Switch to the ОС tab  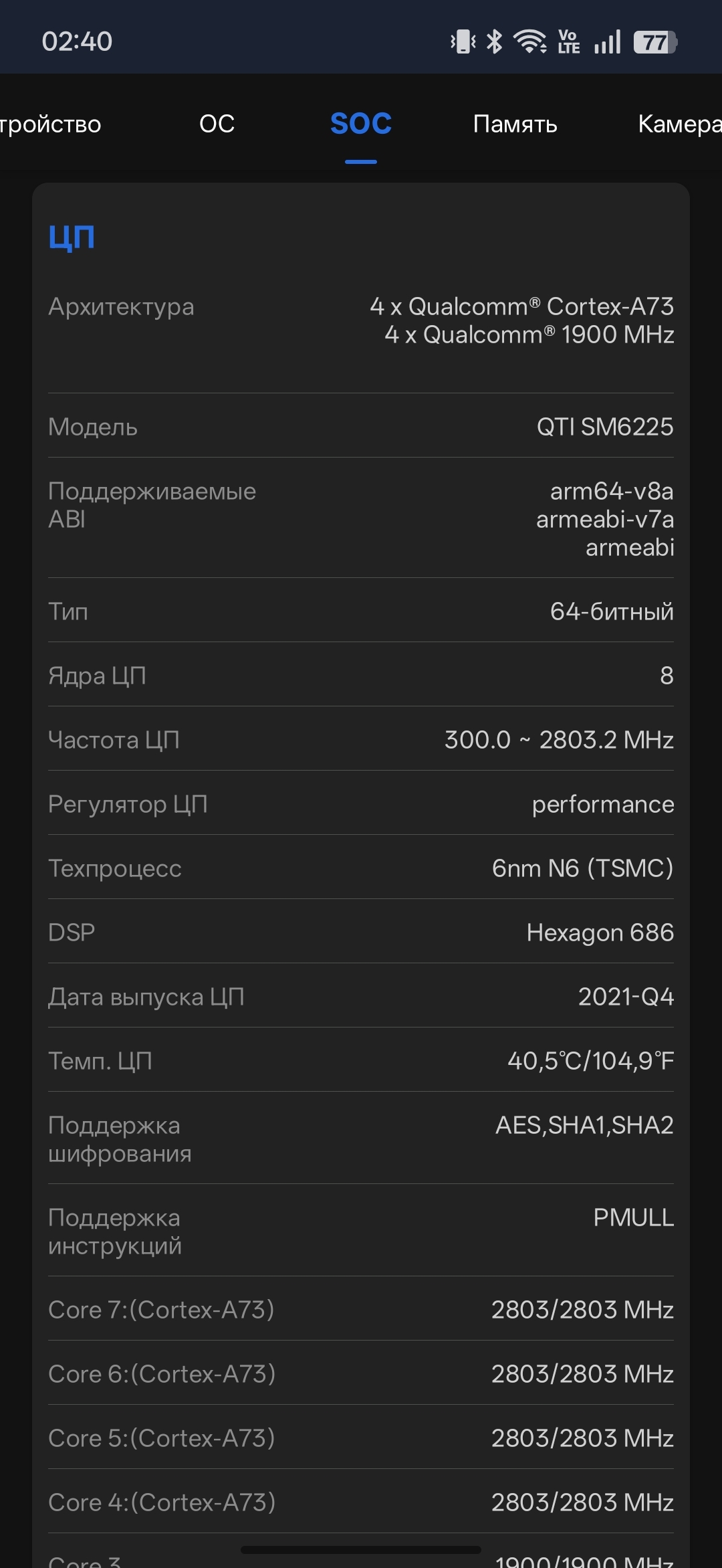217,124
